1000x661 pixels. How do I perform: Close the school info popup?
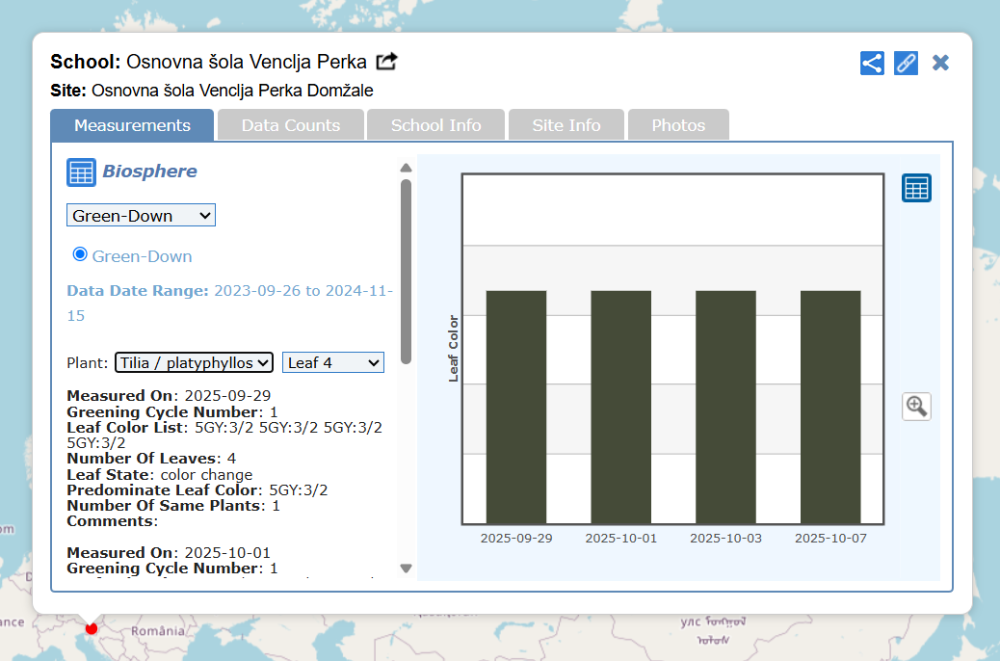pyautogui.click(x=940, y=63)
